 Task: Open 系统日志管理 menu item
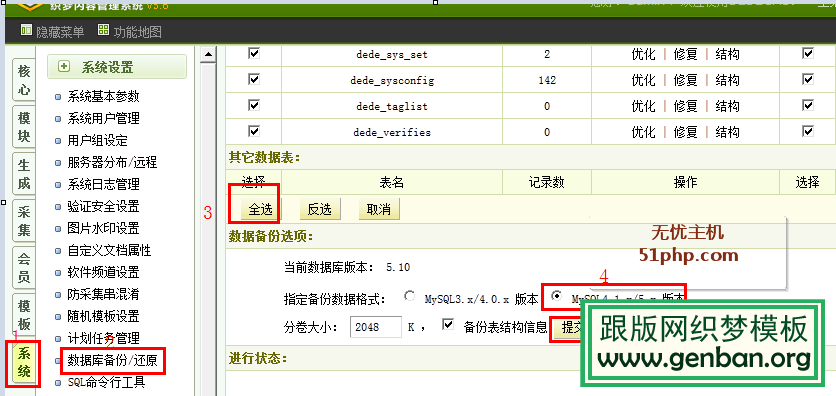tap(103, 184)
